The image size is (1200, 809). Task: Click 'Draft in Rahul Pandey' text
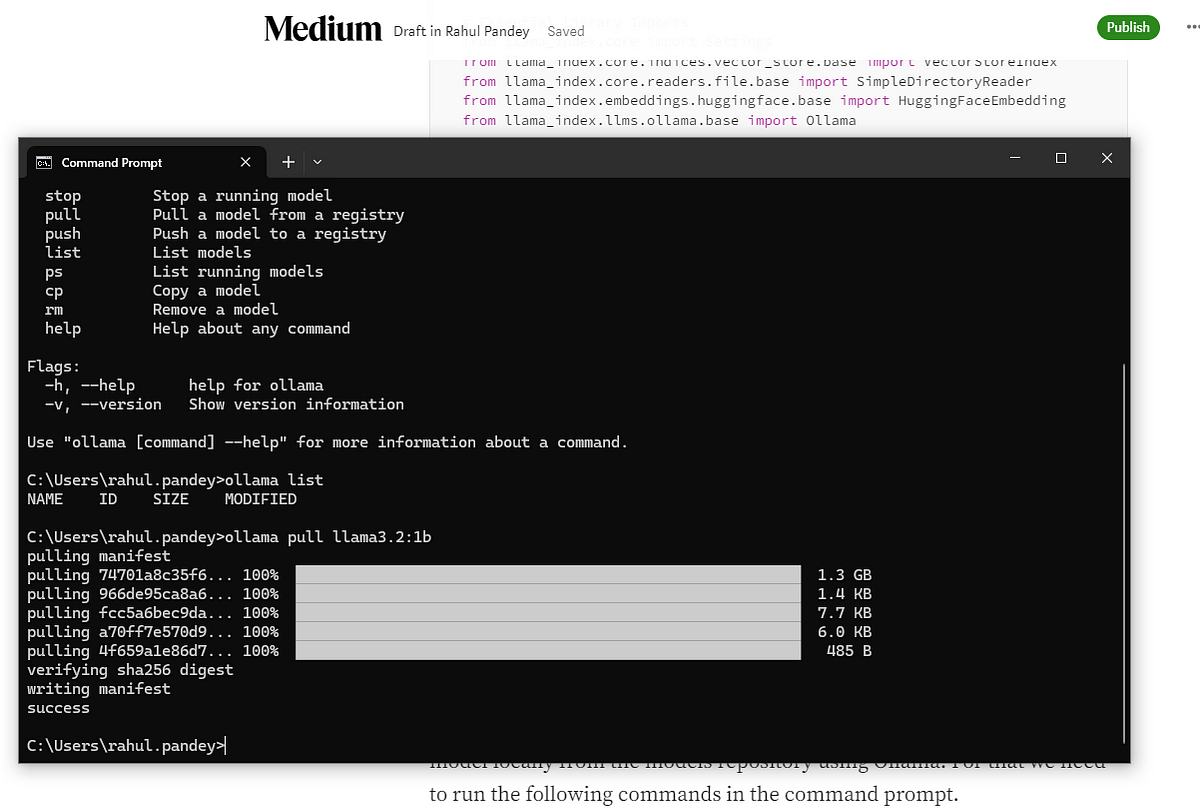pyautogui.click(x=462, y=31)
